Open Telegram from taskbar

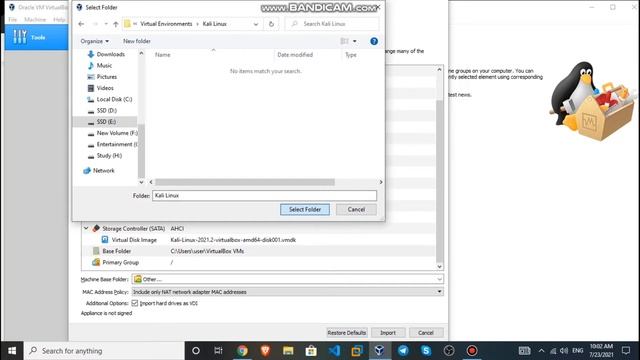403,351
